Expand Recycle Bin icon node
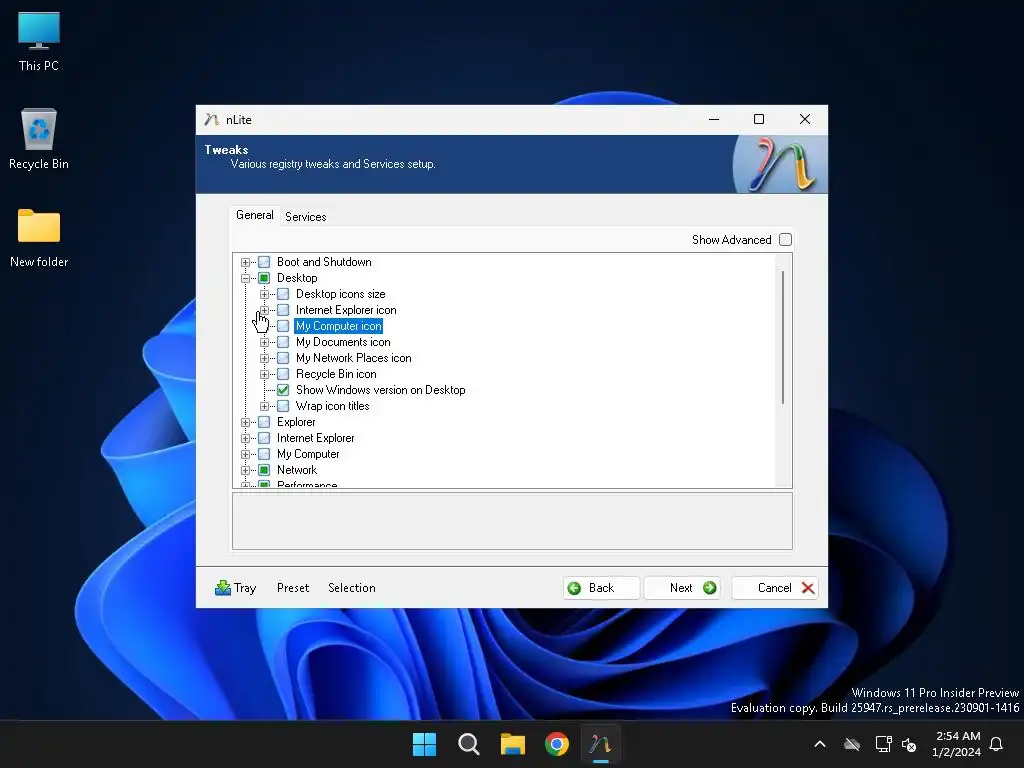 click(264, 374)
